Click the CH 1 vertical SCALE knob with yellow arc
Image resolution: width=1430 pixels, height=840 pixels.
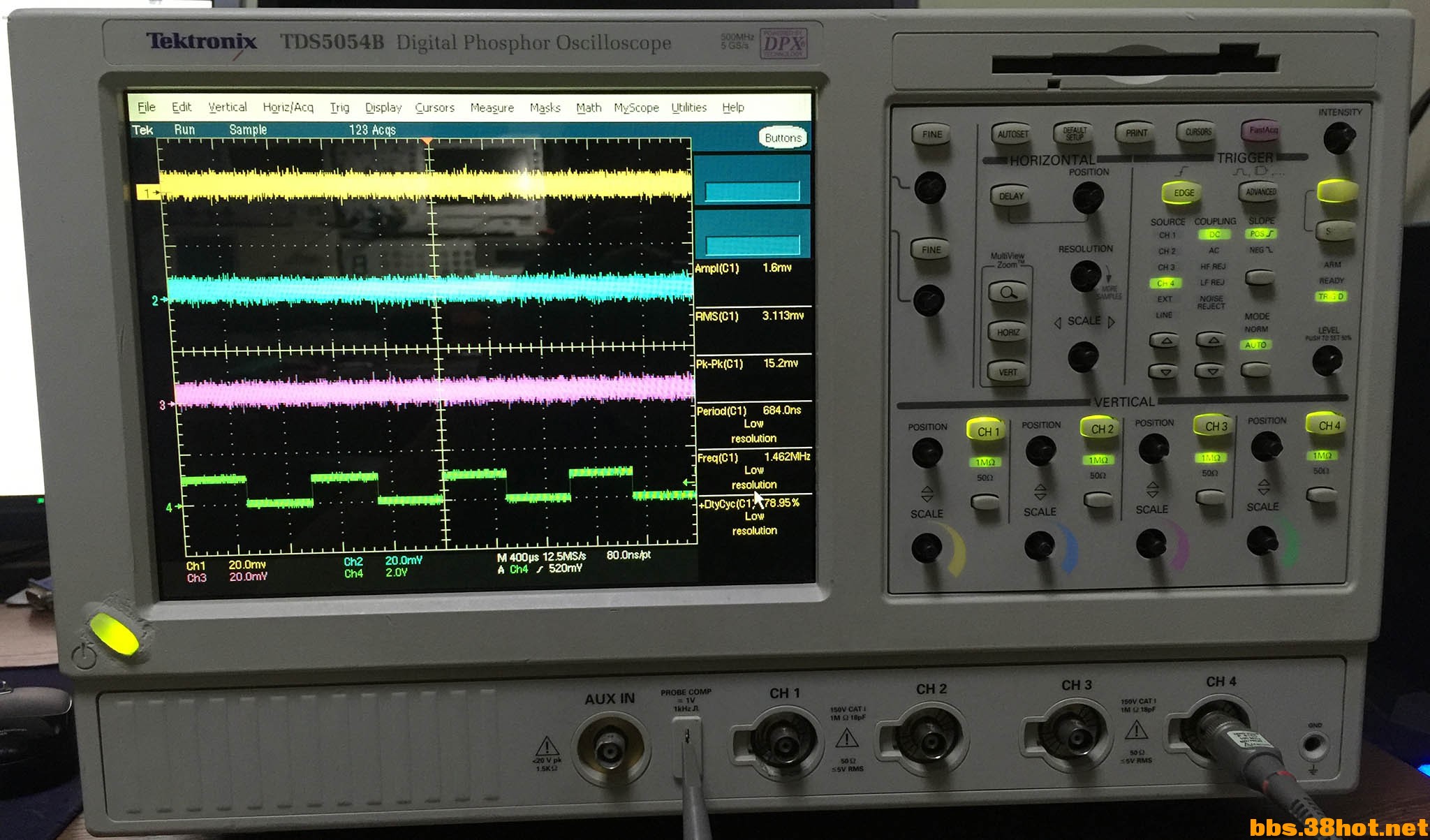pos(927,547)
